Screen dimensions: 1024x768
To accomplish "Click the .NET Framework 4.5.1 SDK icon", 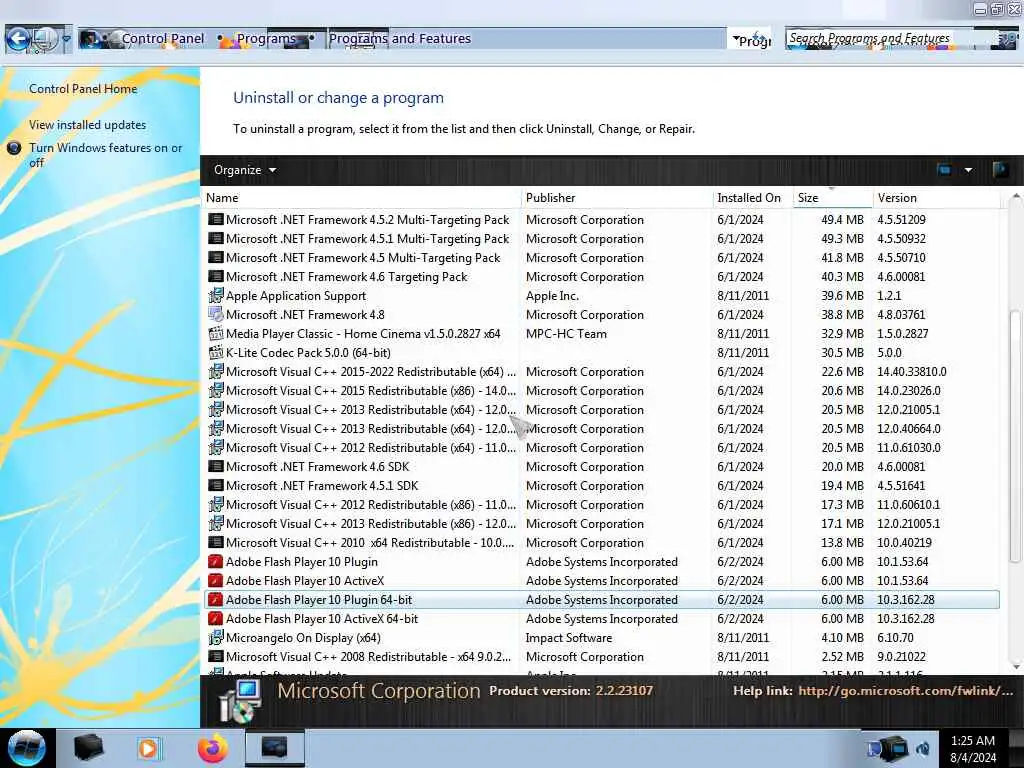I will coord(216,485).
